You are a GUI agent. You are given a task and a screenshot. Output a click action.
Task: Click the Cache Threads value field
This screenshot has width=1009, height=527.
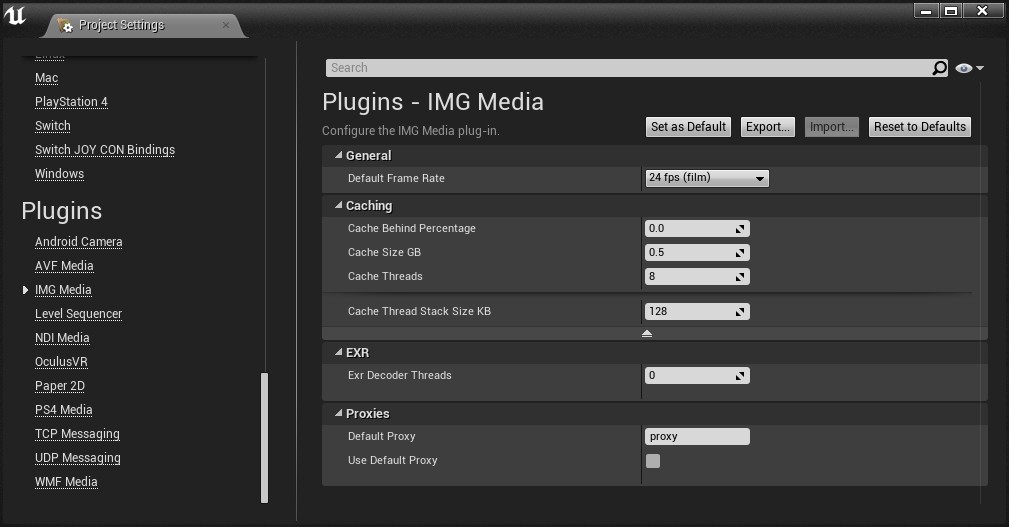[x=697, y=276]
